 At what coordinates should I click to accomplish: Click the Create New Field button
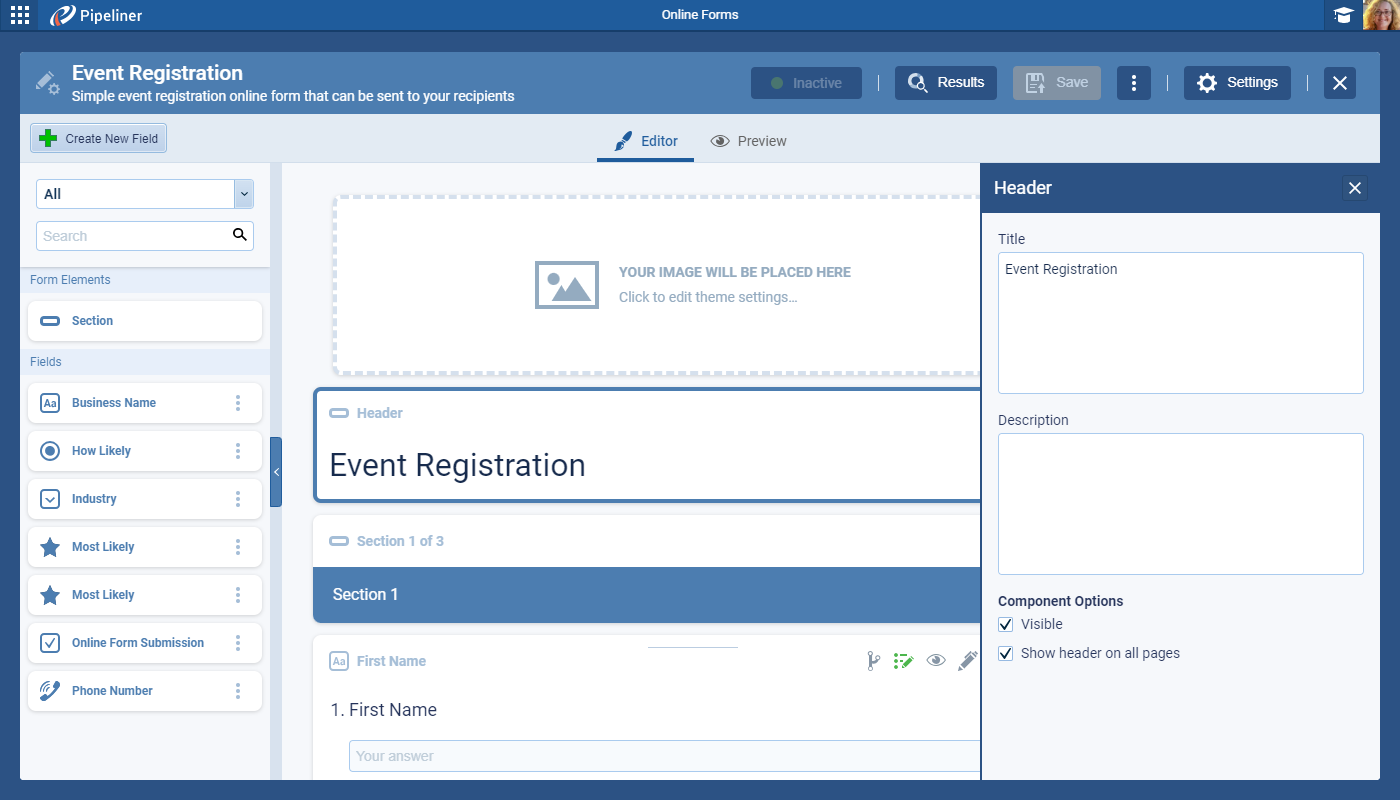click(x=99, y=139)
